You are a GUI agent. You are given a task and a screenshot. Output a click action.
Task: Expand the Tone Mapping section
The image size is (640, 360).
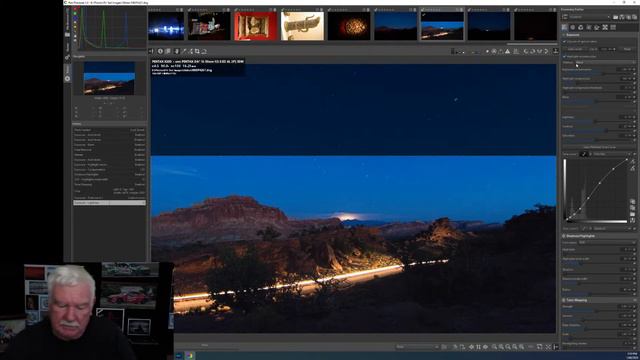coord(599,300)
